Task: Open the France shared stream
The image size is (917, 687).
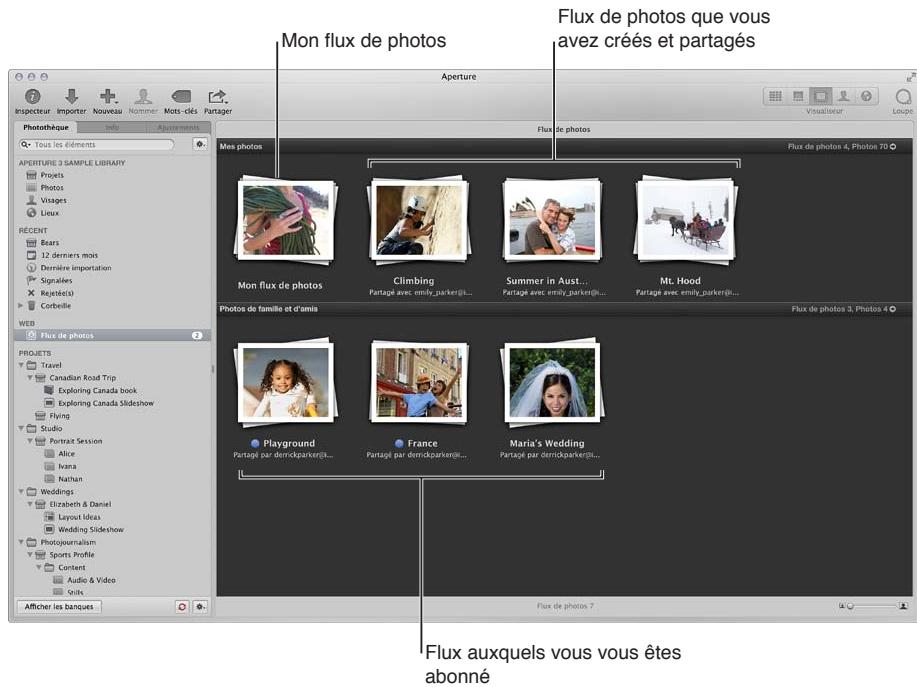Action: pyautogui.click(x=419, y=382)
